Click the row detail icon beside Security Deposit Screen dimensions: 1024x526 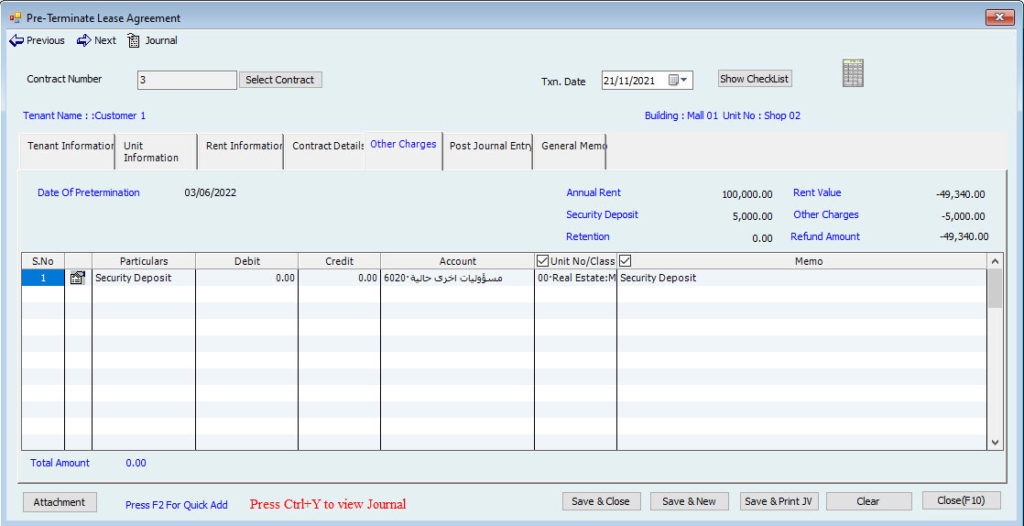pyautogui.click(x=77, y=279)
